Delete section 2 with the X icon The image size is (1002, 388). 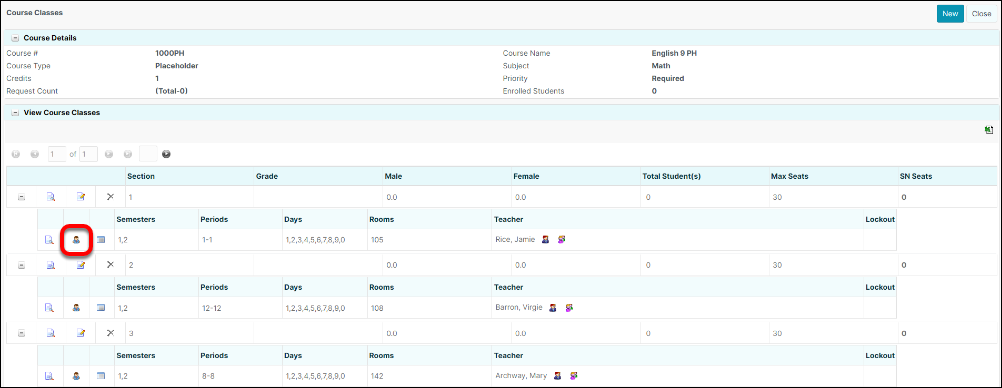click(110, 264)
